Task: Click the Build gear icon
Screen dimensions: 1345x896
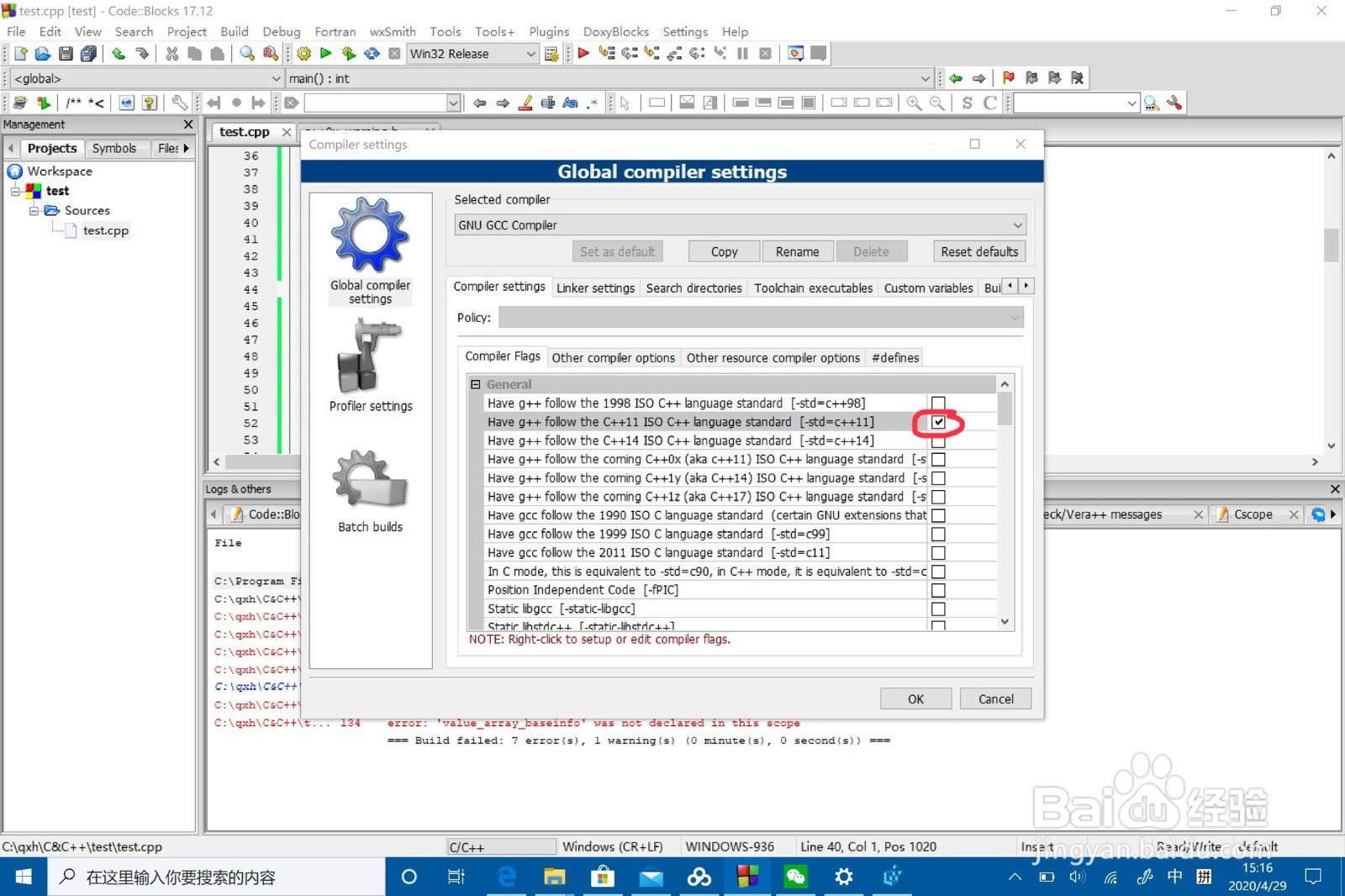Action: click(303, 54)
